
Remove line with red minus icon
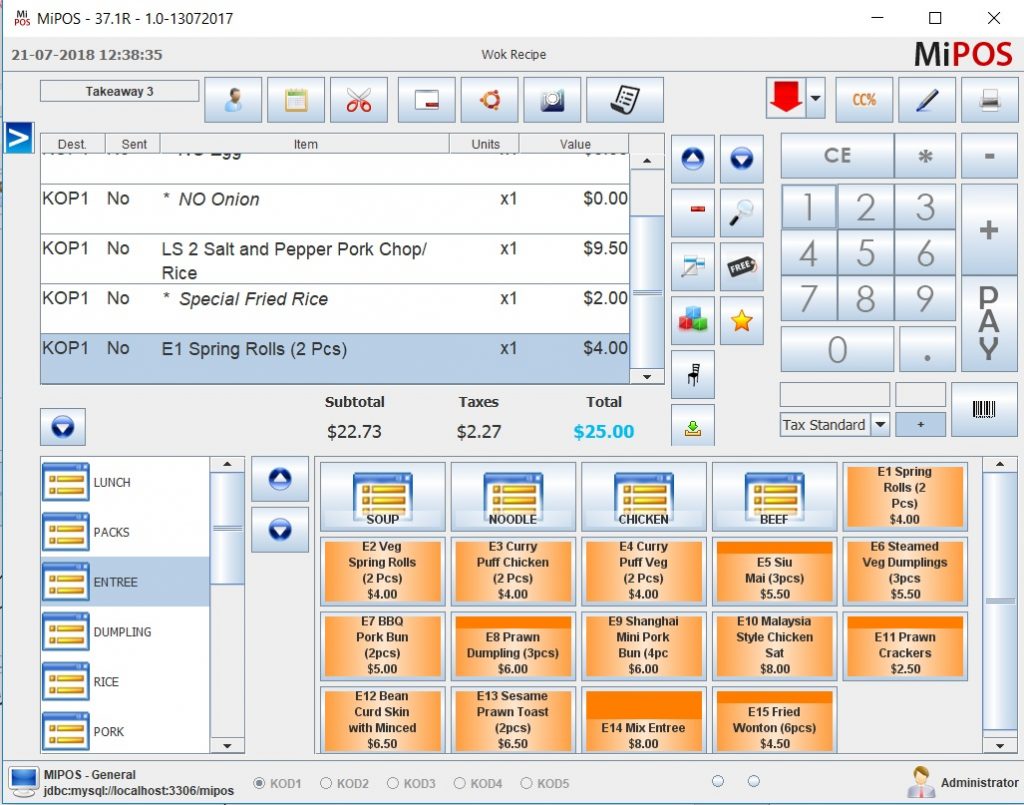tap(693, 212)
